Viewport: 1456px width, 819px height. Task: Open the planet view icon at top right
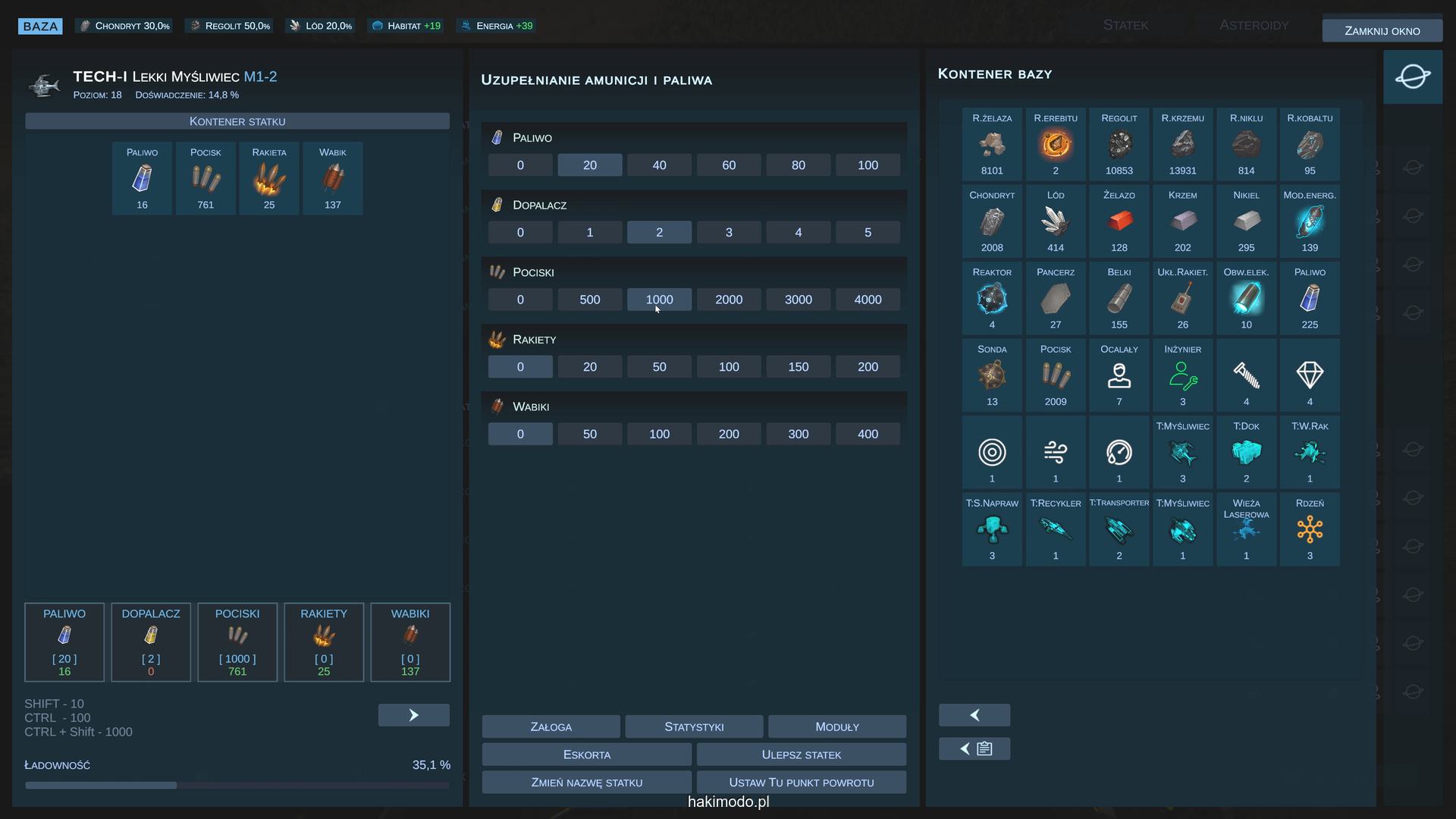tap(1412, 77)
